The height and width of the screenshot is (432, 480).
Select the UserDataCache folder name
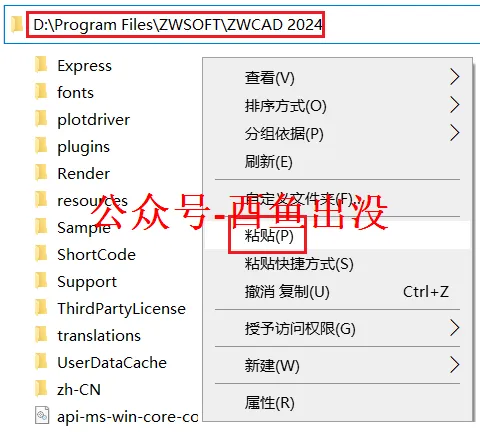coord(112,362)
